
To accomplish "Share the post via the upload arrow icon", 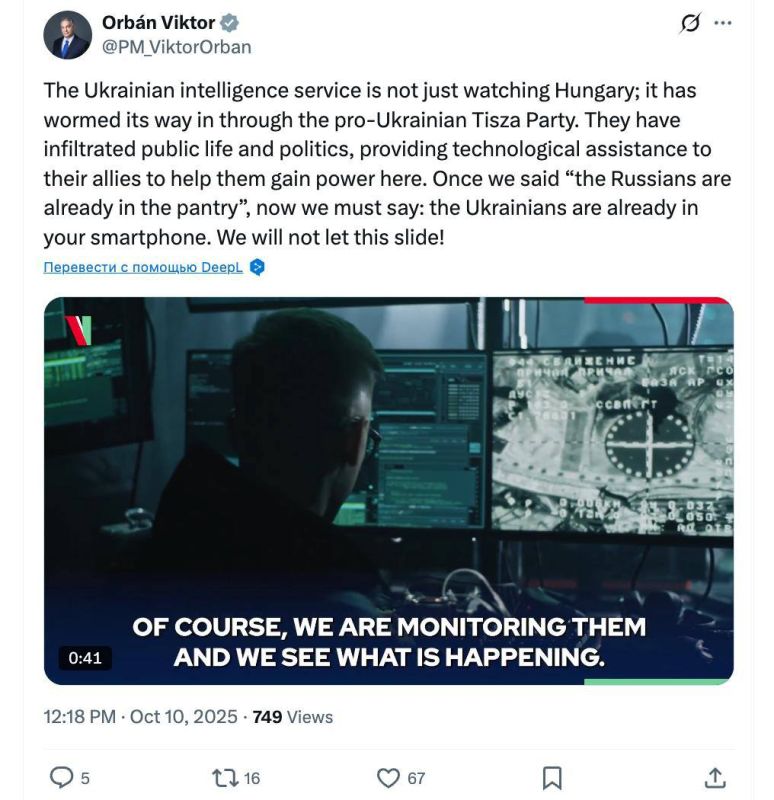I will coord(714,777).
